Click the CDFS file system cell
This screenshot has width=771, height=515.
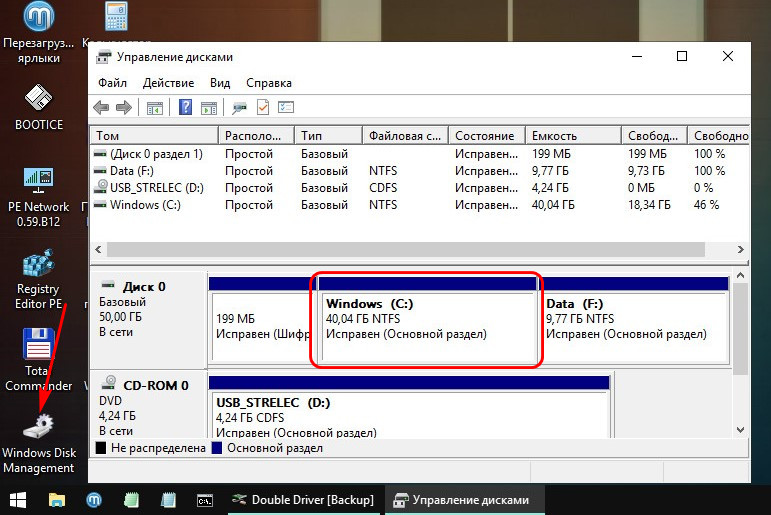(x=383, y=188)
